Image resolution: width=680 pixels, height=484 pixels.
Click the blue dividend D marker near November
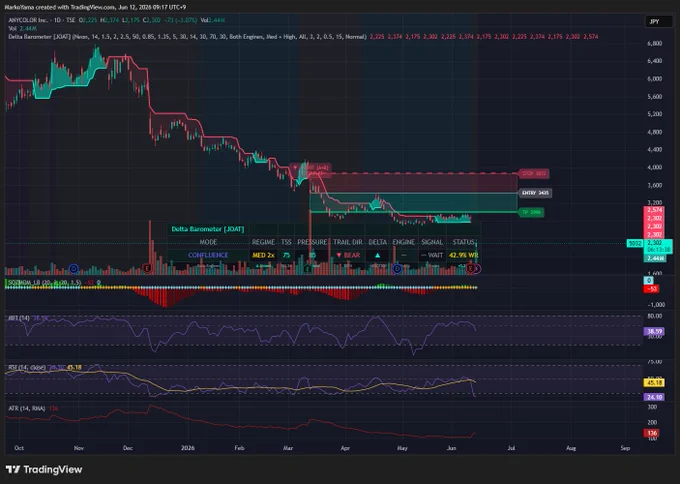click(74, 269)
